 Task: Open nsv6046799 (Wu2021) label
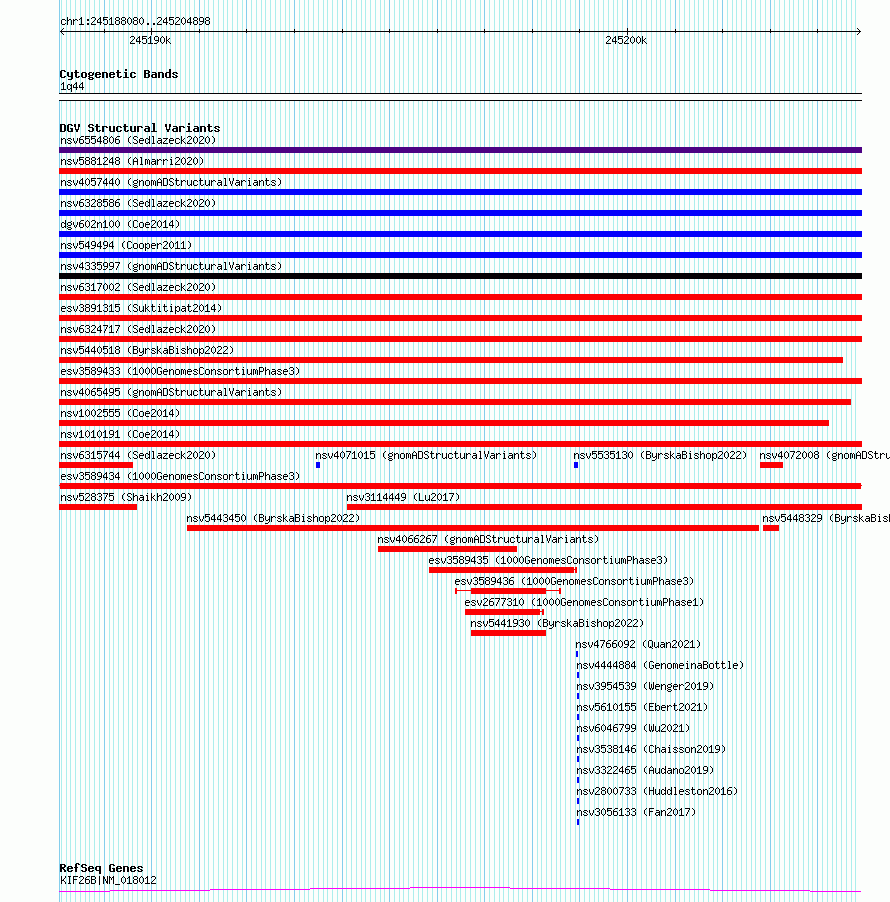pos(633,728)
